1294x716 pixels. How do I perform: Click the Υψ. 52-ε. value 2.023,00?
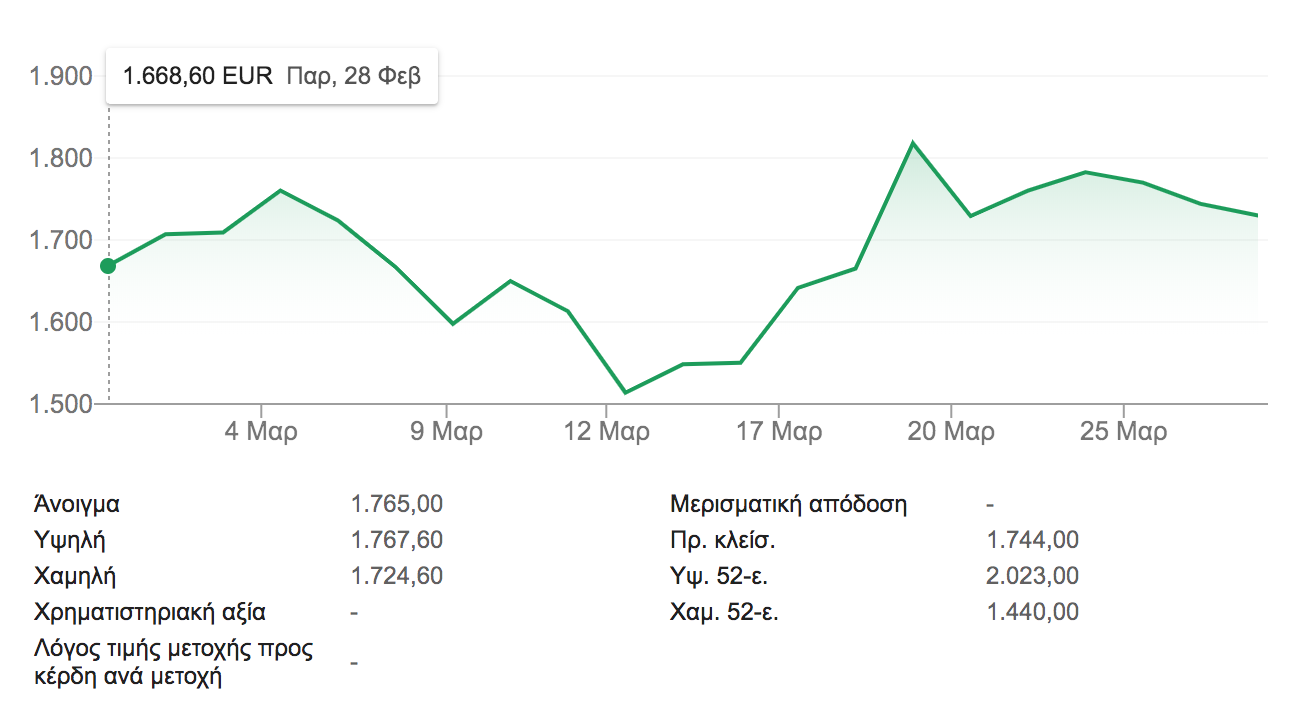click(x=1033, y=576)
